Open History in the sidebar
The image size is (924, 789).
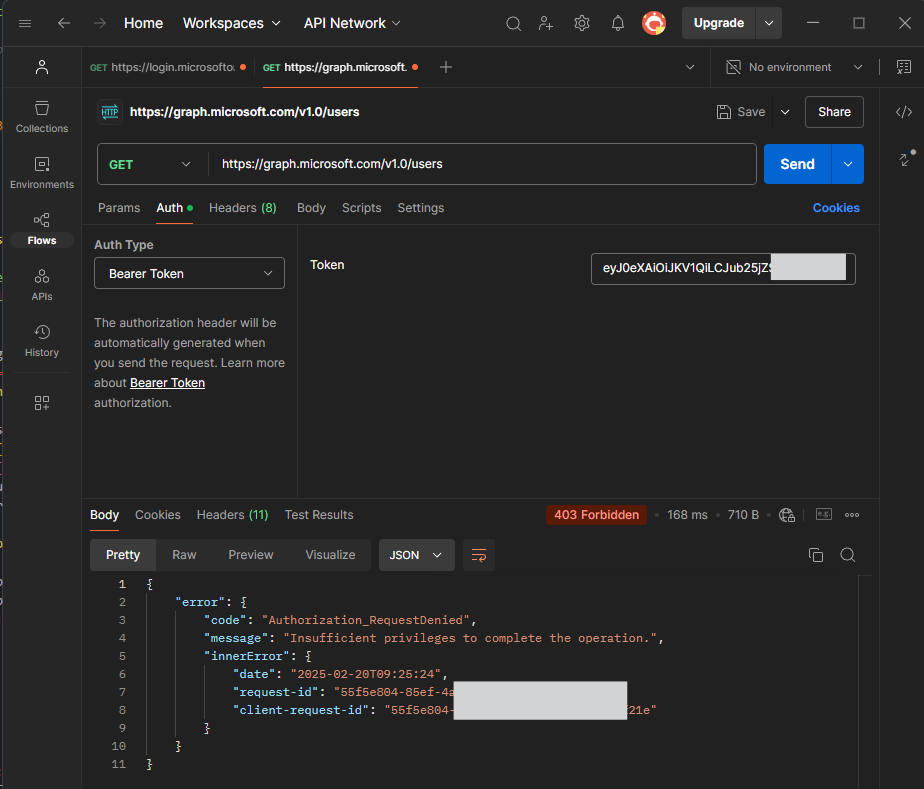[42, 341]
